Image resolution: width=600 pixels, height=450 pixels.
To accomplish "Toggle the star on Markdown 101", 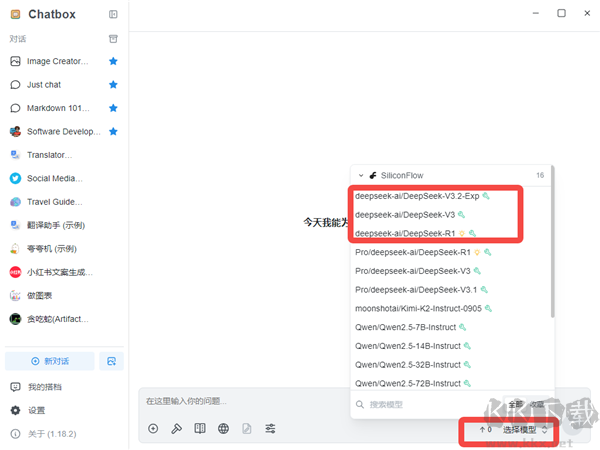I will [113, 108].
